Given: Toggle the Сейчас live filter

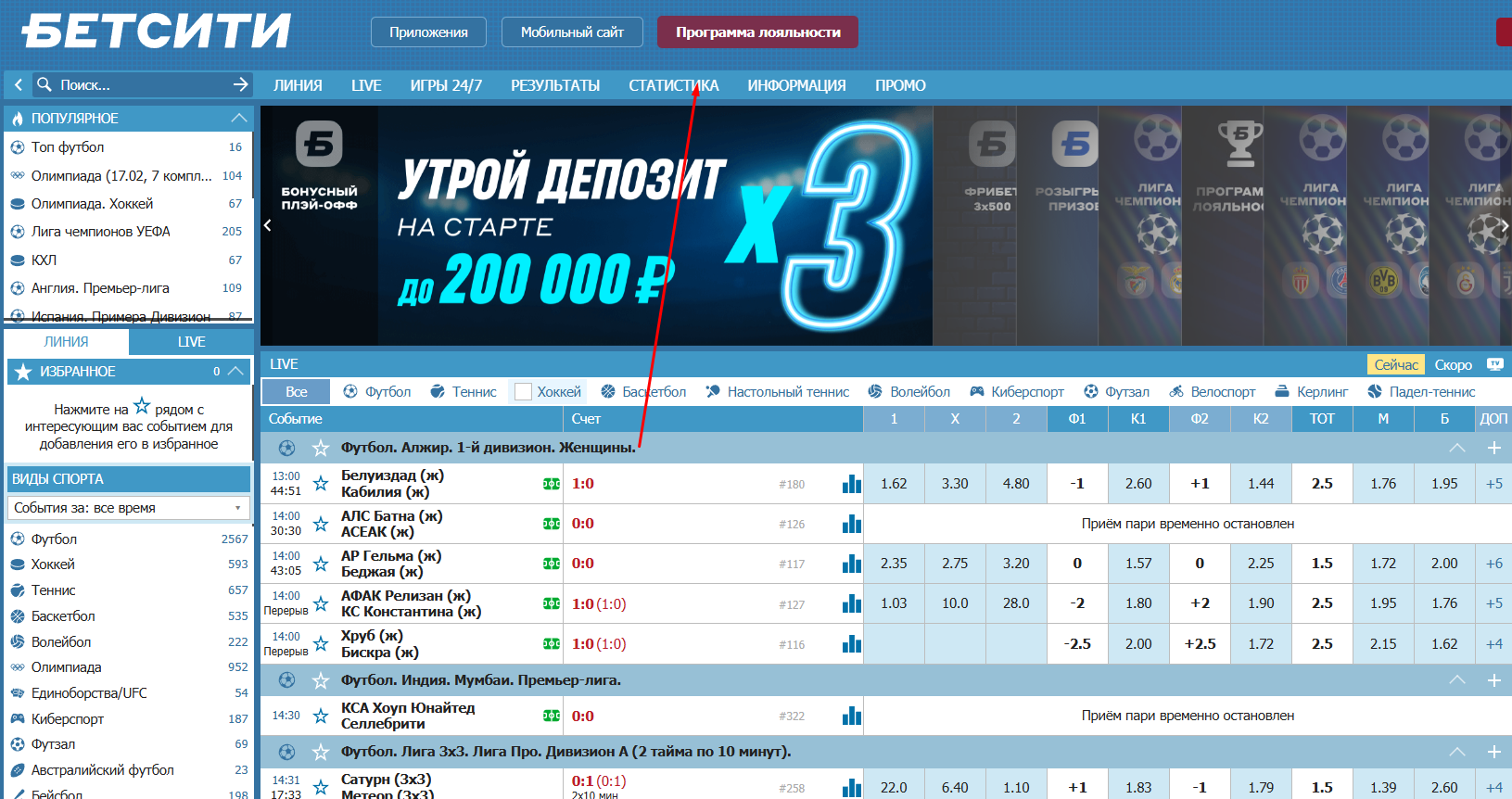Looking at the screenshot, I should pyautogui.click(x=1395, y=364).
